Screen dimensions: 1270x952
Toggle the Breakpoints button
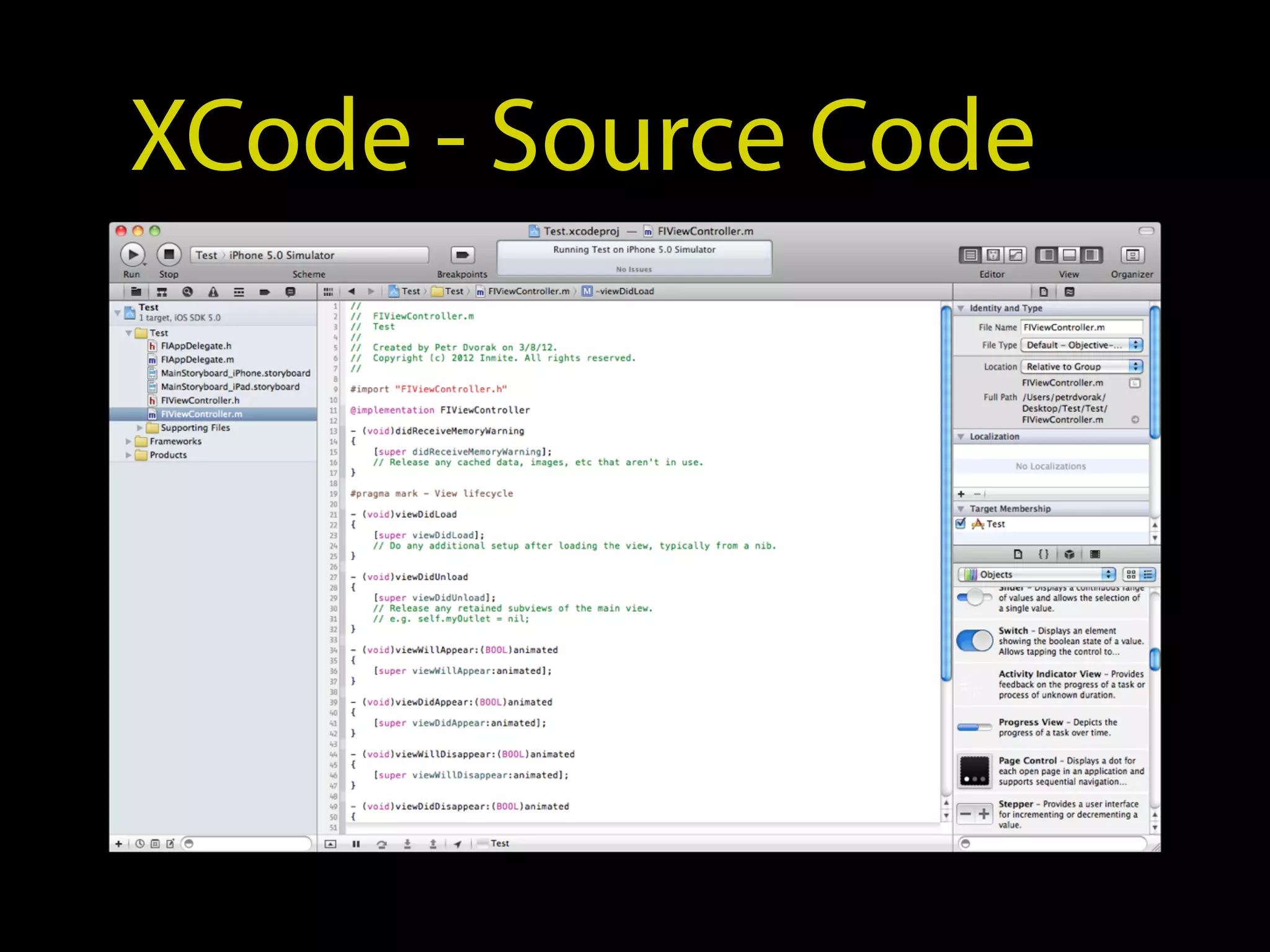[x=462, y=255]
